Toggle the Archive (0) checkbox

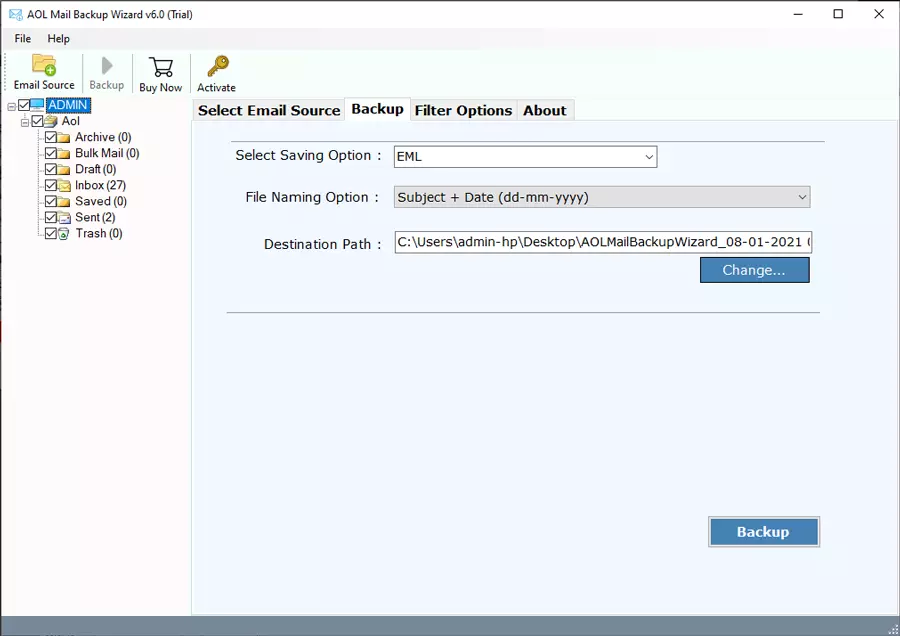pyautogui.click(x=51, y=137)
